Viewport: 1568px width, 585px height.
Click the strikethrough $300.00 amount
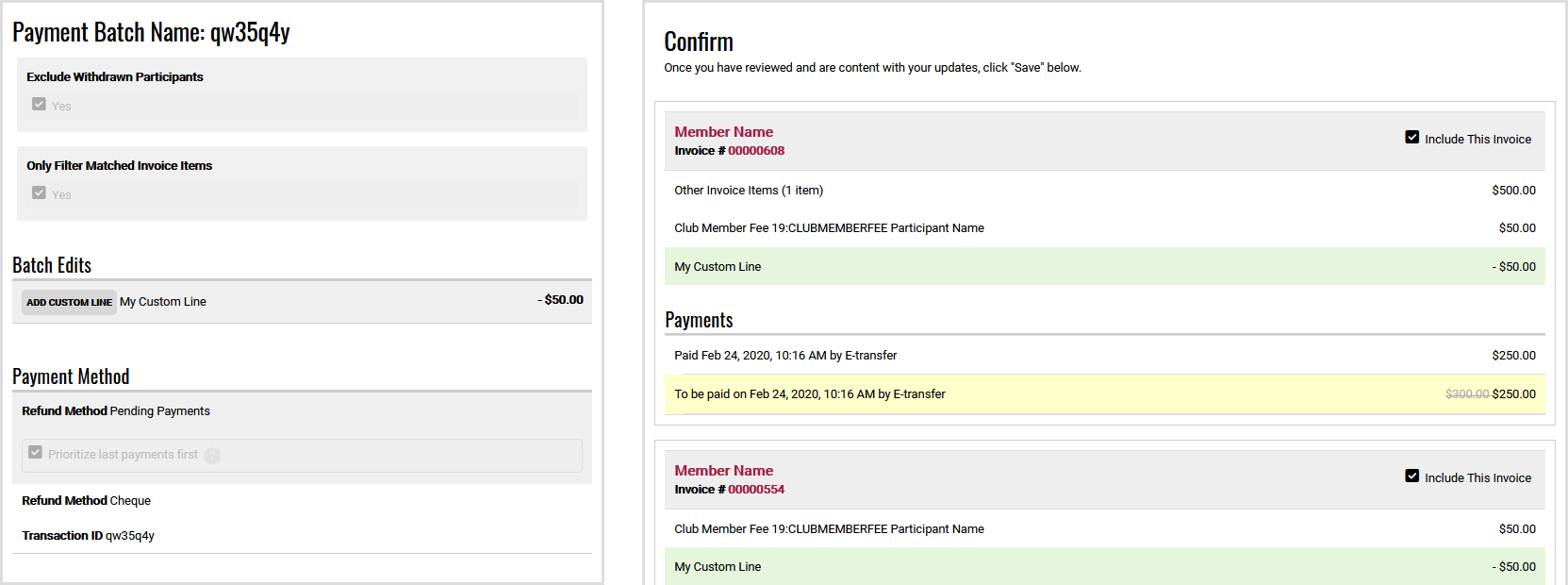[x=1469, y=393]
